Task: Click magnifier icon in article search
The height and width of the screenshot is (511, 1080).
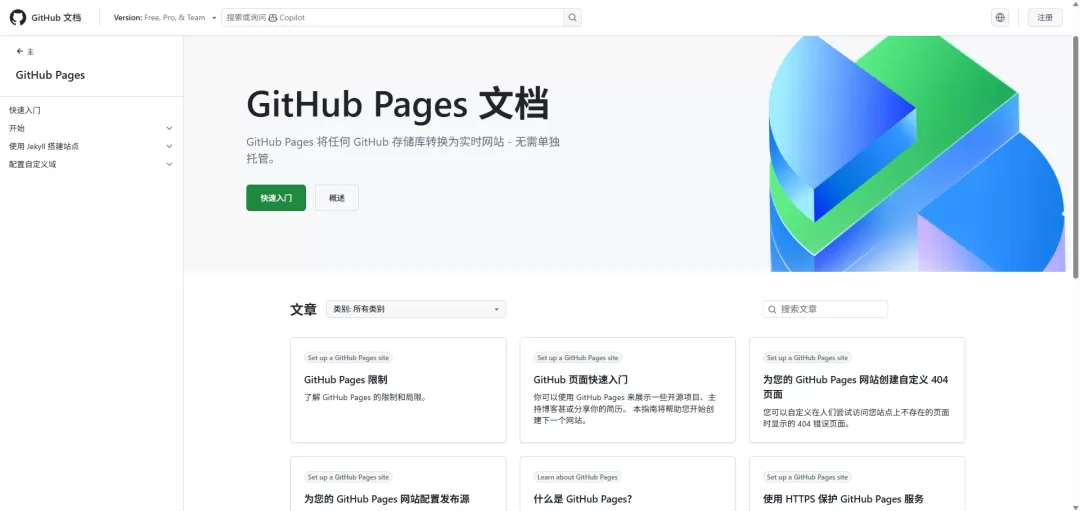Action: click(772, 309)
